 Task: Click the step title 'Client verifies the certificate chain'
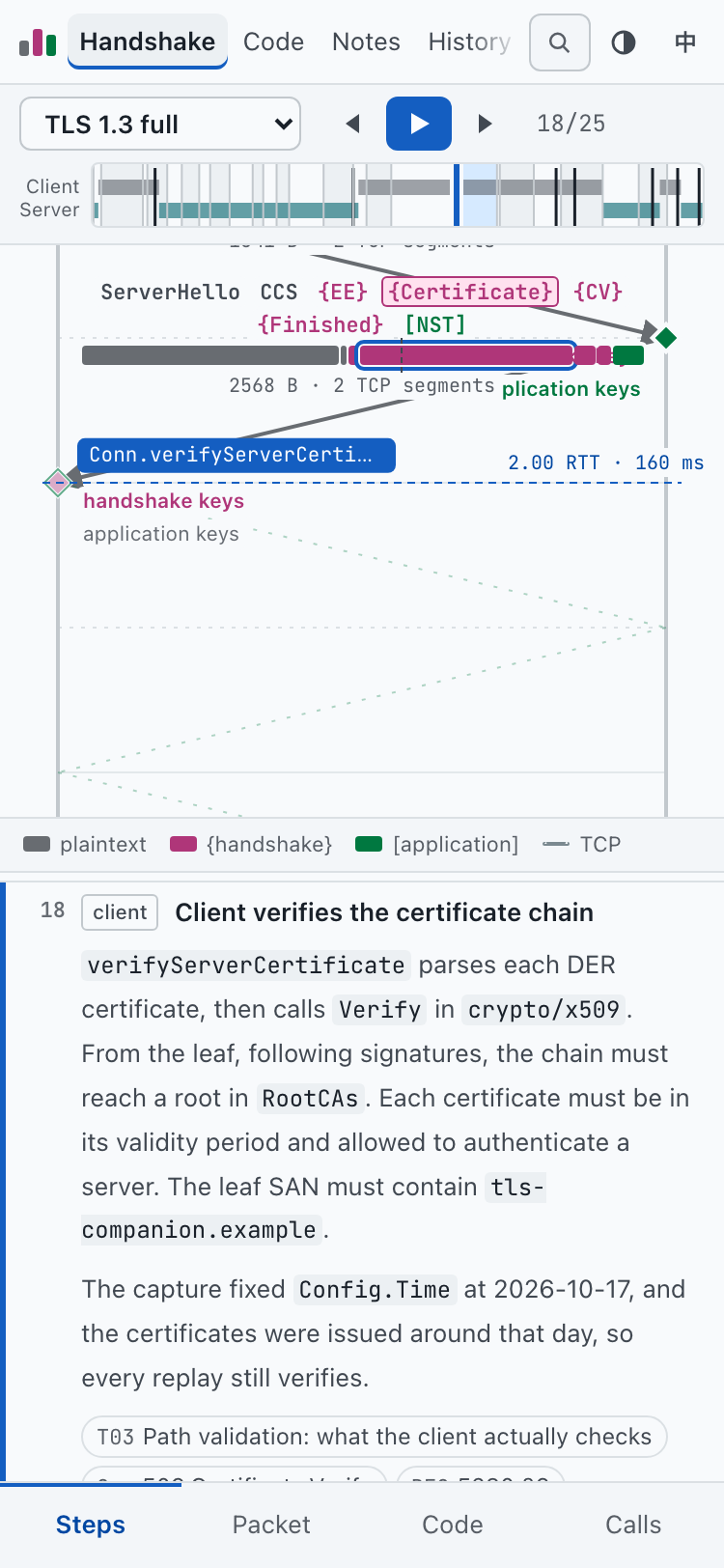(x=384, y=912)
